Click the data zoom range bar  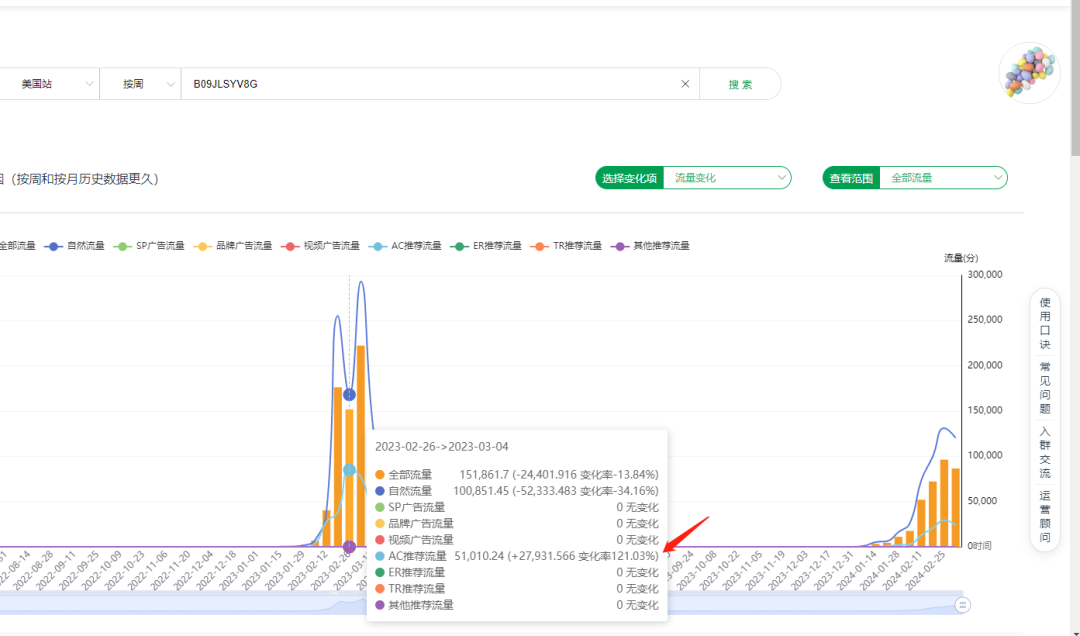(x=481, y=602)
